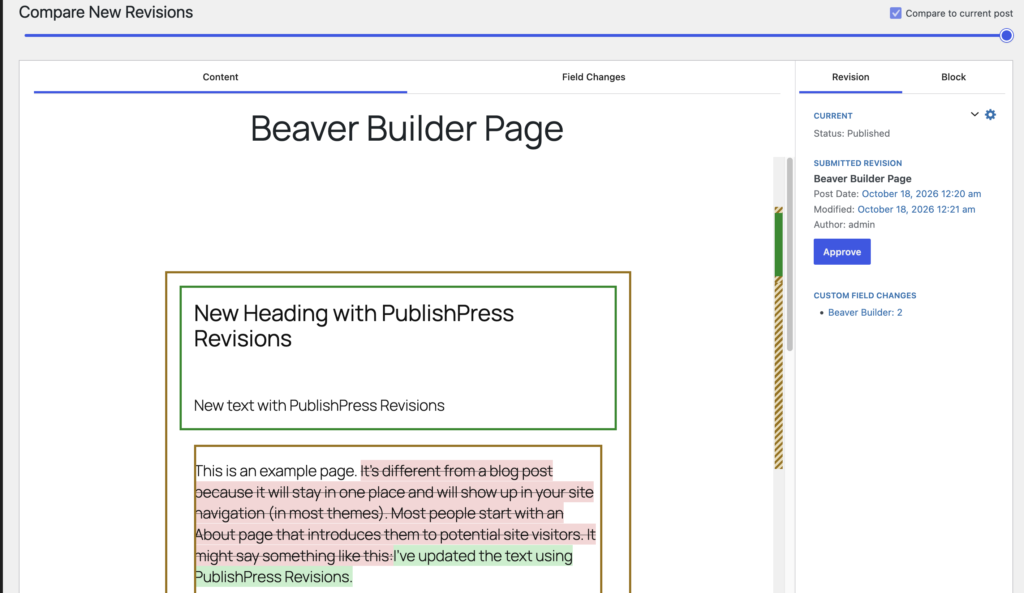
Task: Switch to the Content tab
Action: (x=220, y=77)
